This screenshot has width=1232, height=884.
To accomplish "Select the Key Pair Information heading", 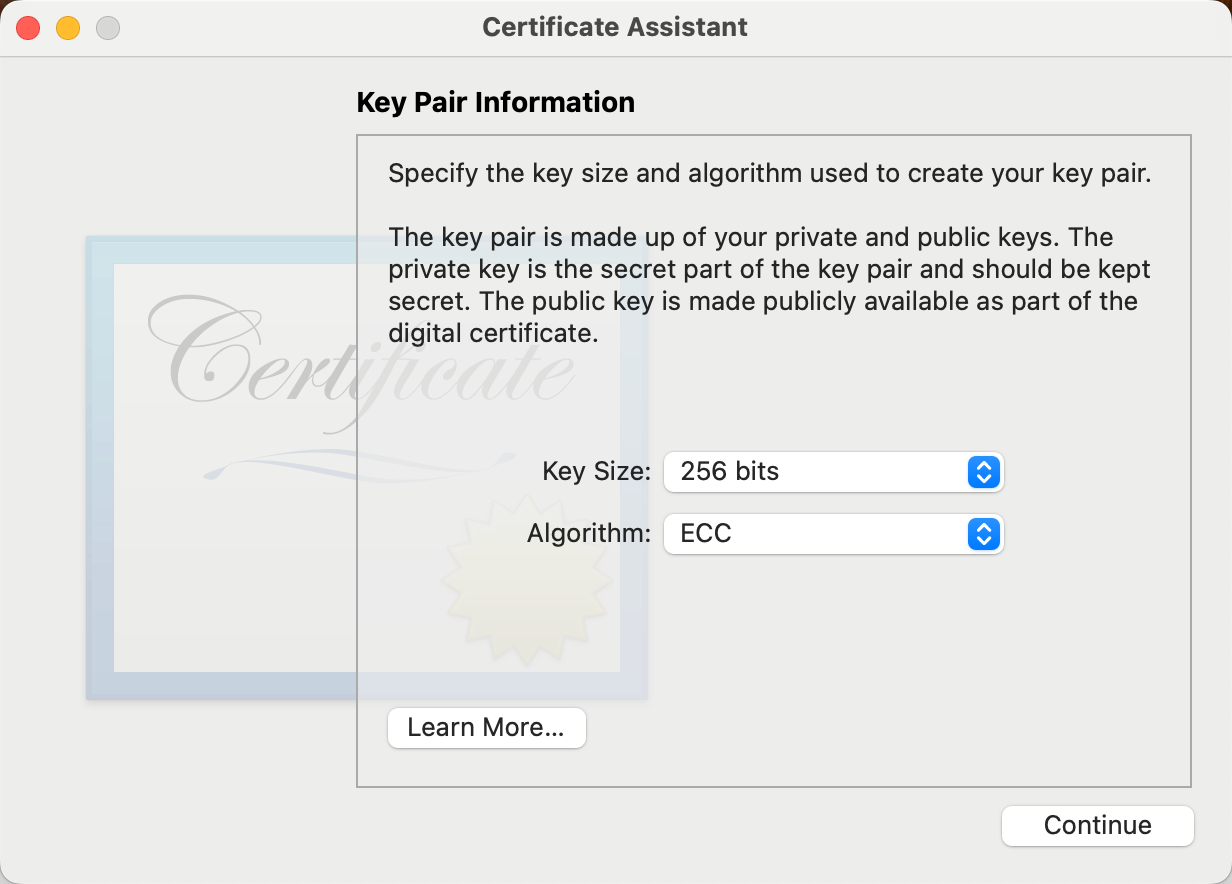I will coord(496,102).
